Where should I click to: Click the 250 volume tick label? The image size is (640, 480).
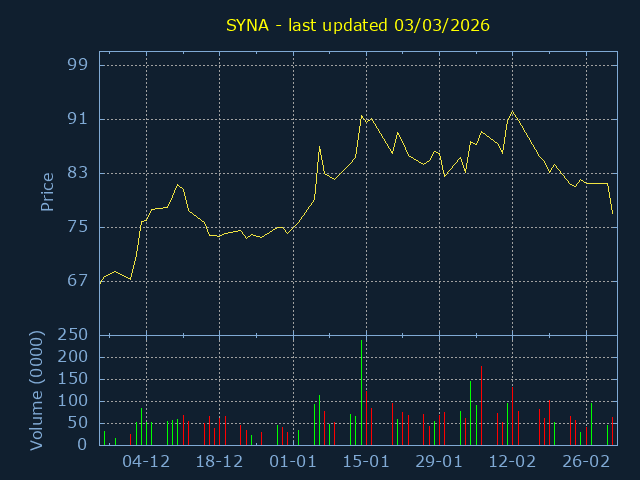tap(71, 335)
